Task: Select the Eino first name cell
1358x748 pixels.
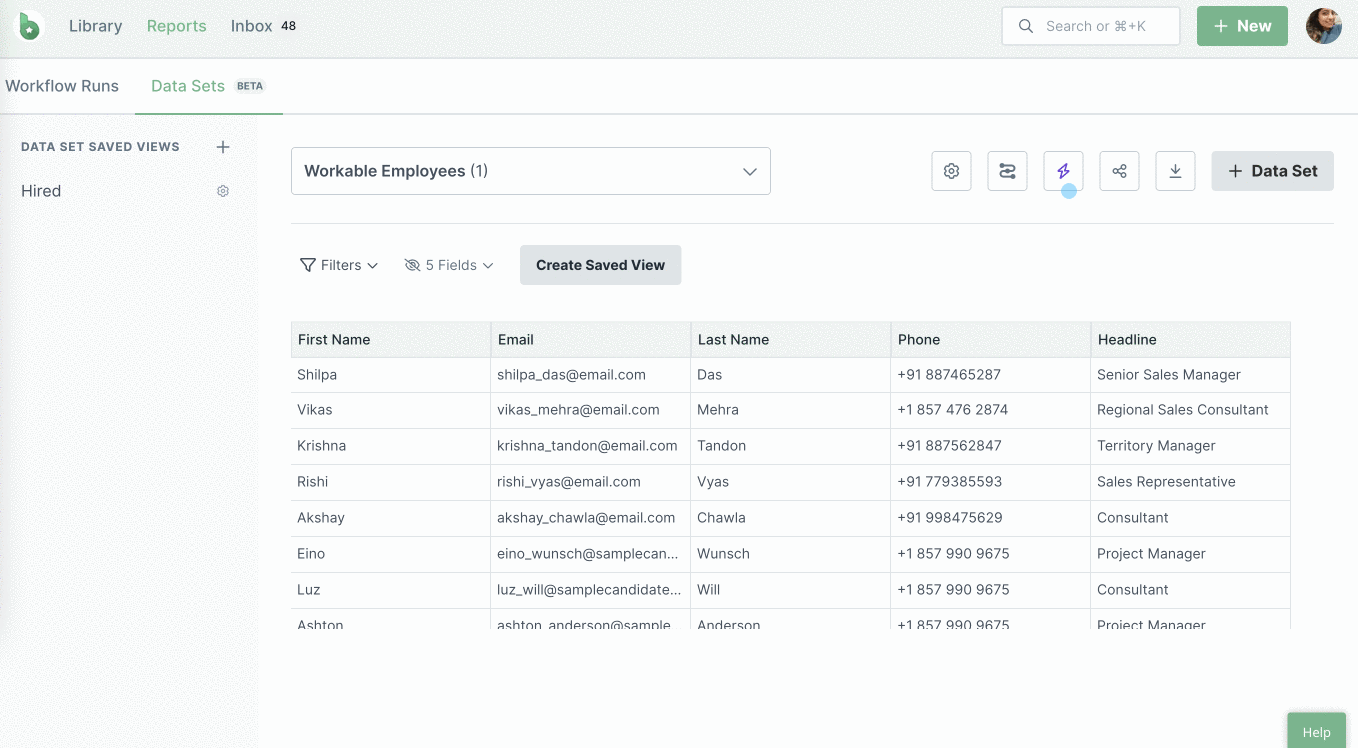Action: click(x=391, y=554)
